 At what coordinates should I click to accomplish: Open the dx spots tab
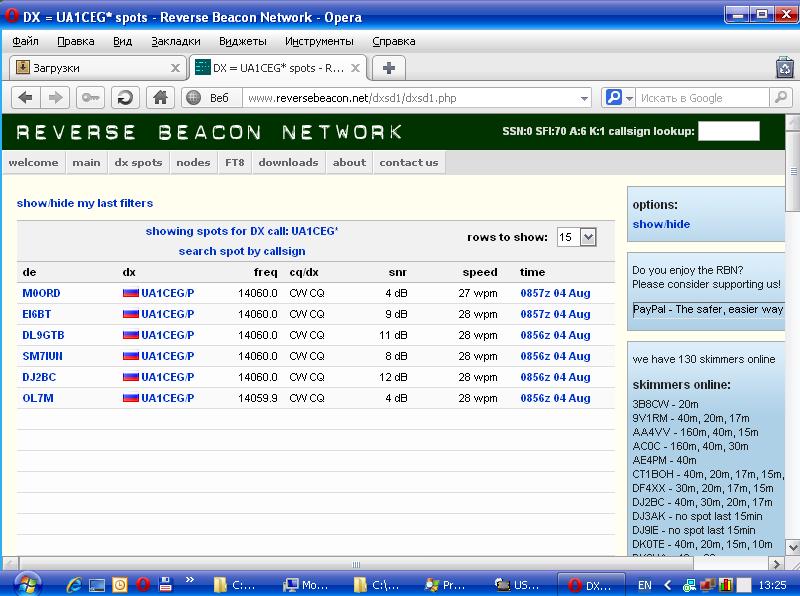pyautogui.click(x=138, y=163)
